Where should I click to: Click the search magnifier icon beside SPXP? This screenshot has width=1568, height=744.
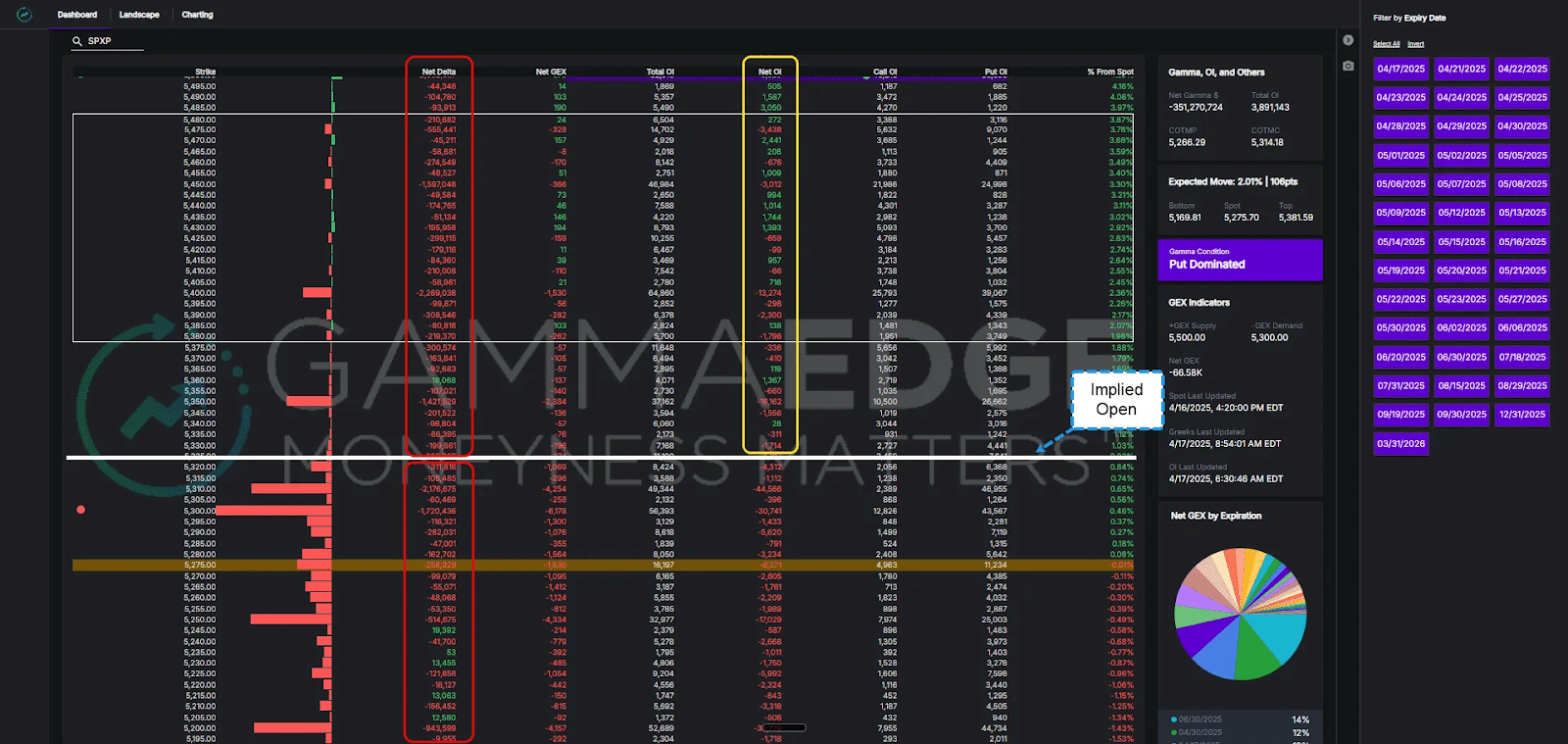[76, 41]
